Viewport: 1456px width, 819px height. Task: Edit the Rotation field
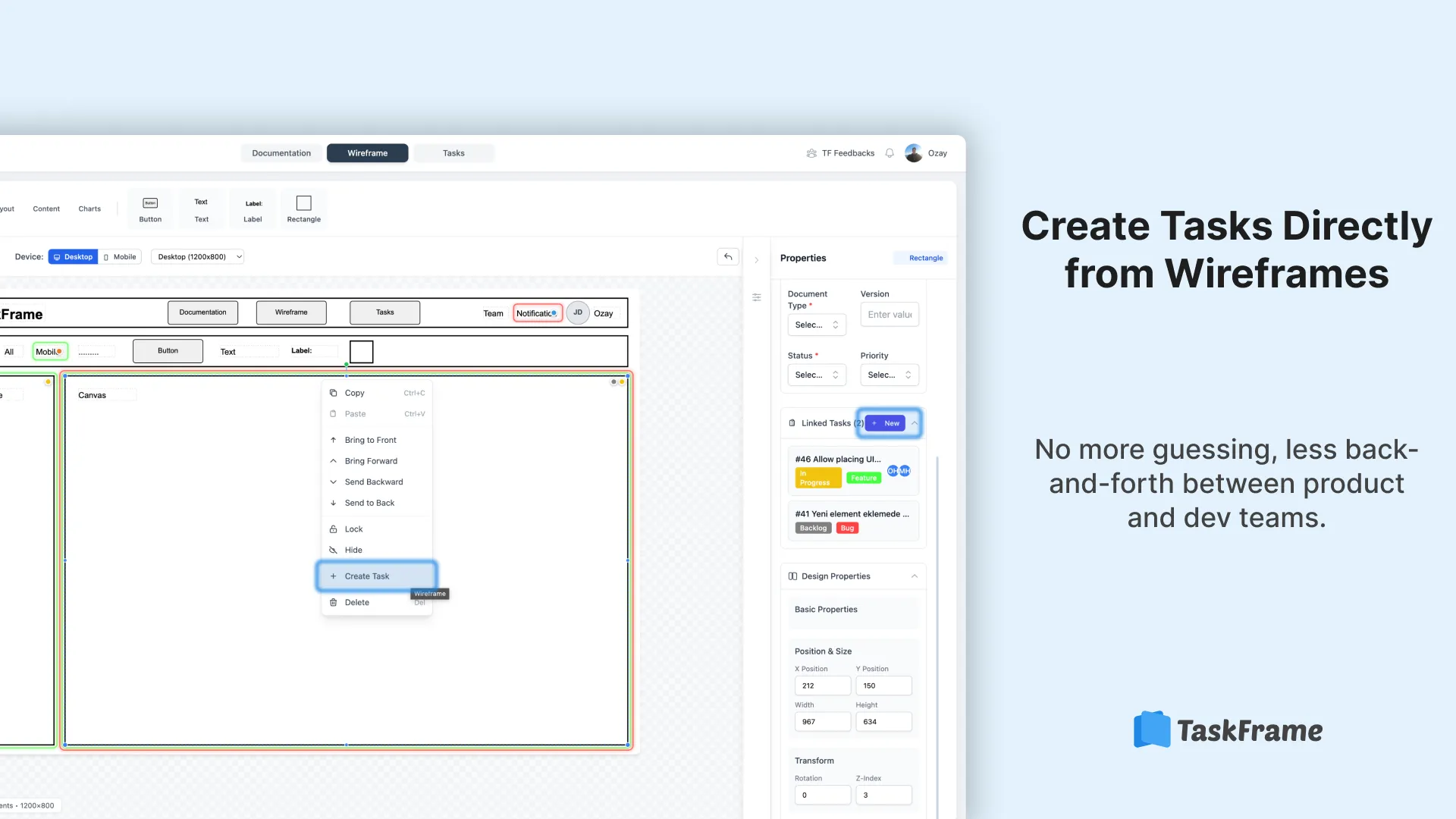pyautogui.click(x=823, y=795)
